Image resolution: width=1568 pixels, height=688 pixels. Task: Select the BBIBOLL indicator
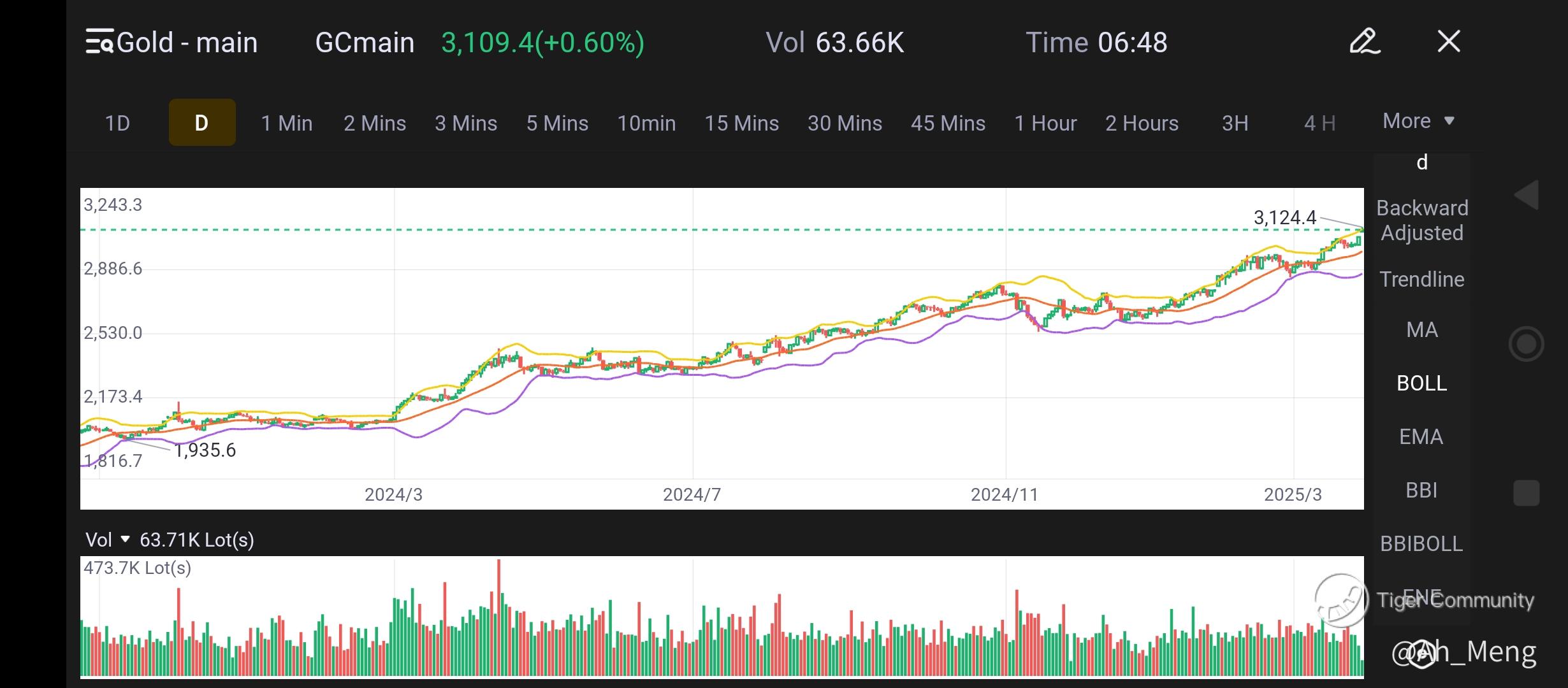point(1421,544)
